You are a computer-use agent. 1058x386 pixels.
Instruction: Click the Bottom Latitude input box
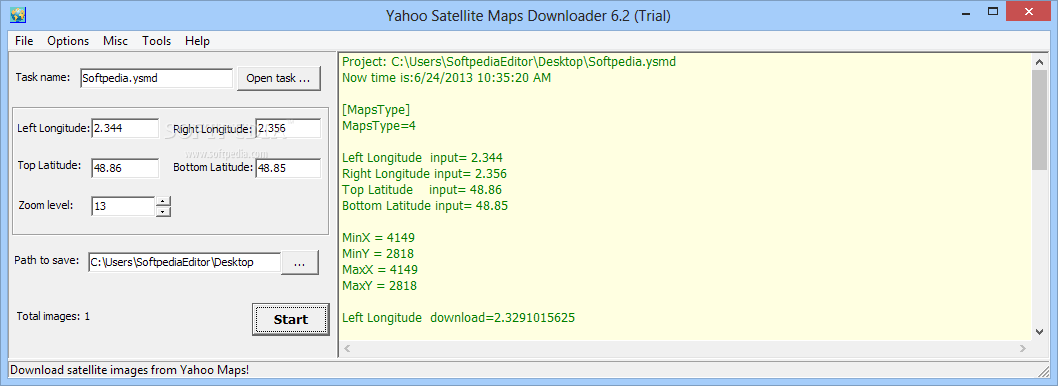pos(288,168)
